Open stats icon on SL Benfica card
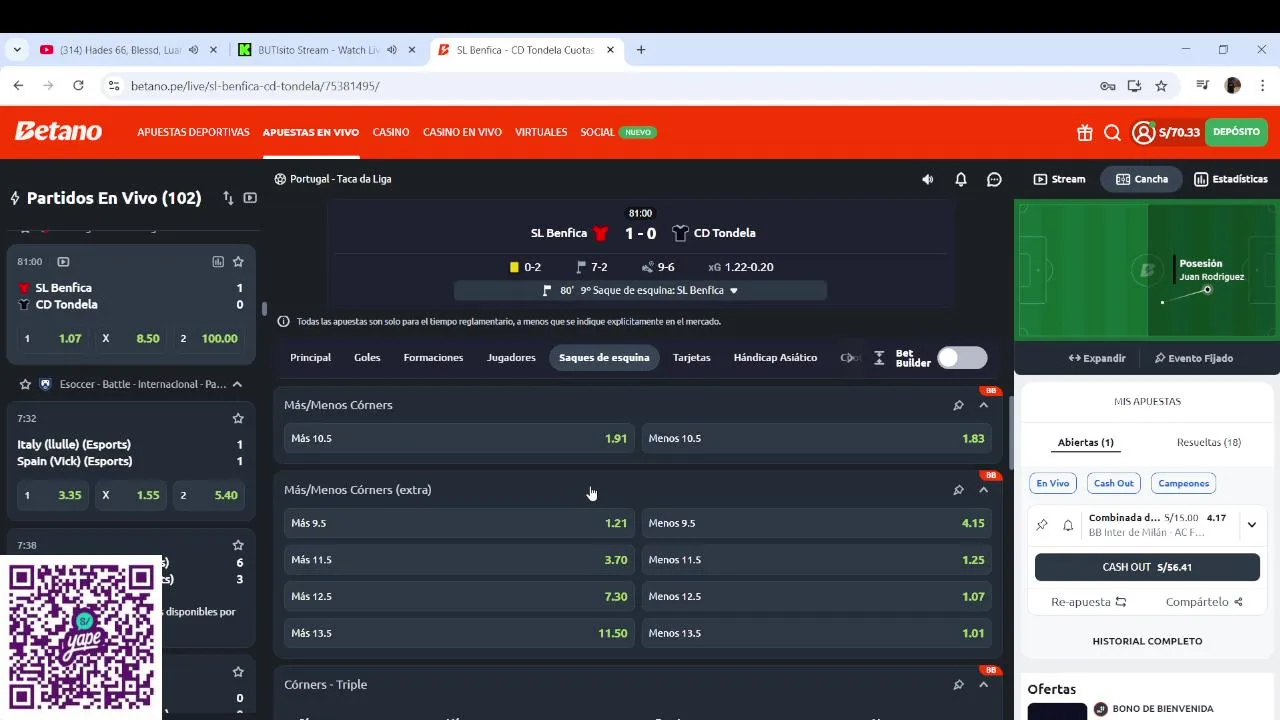The height and width of the screenshot is (720, 1280). [218, 262]
